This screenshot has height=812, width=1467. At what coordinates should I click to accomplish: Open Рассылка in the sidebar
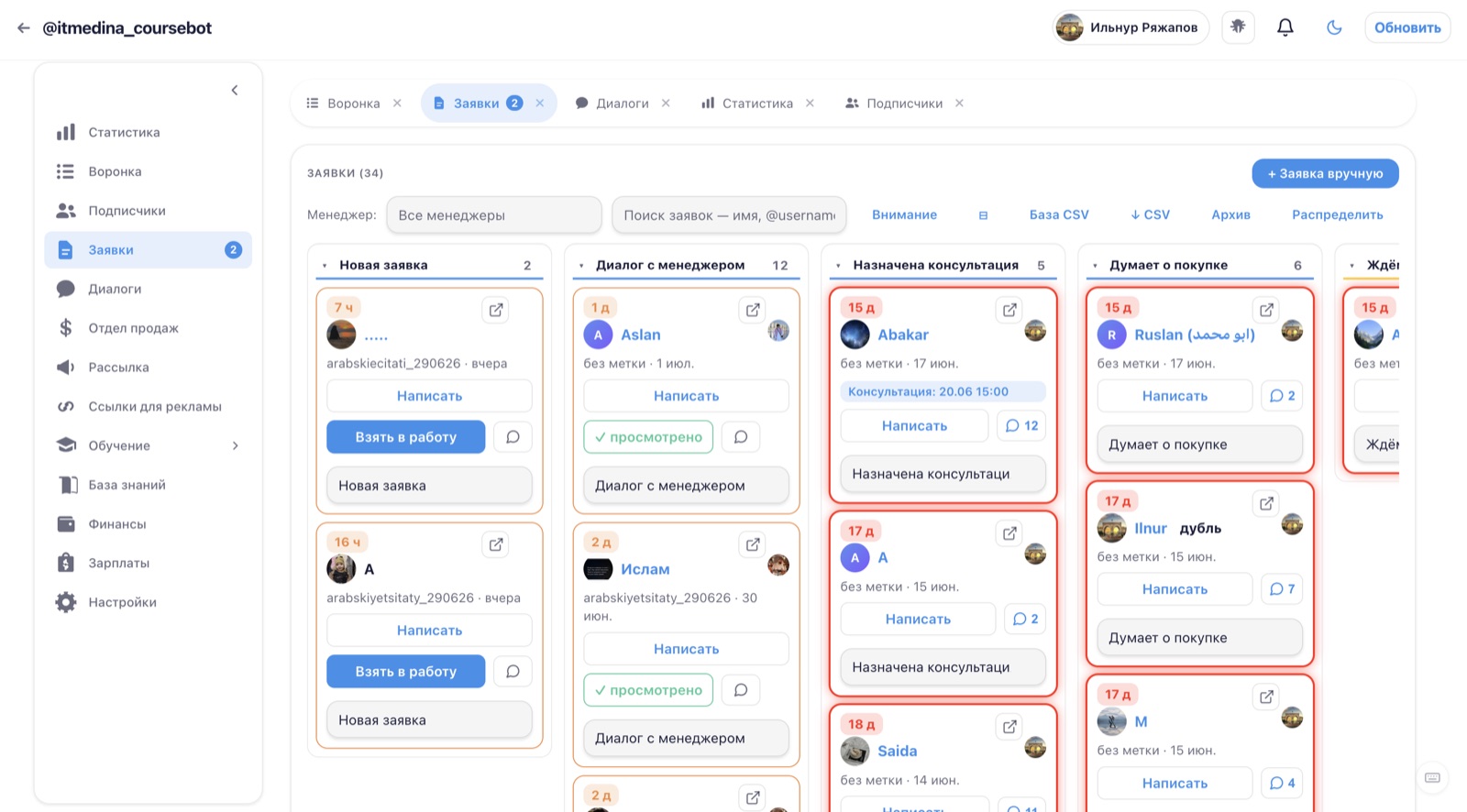148,368
